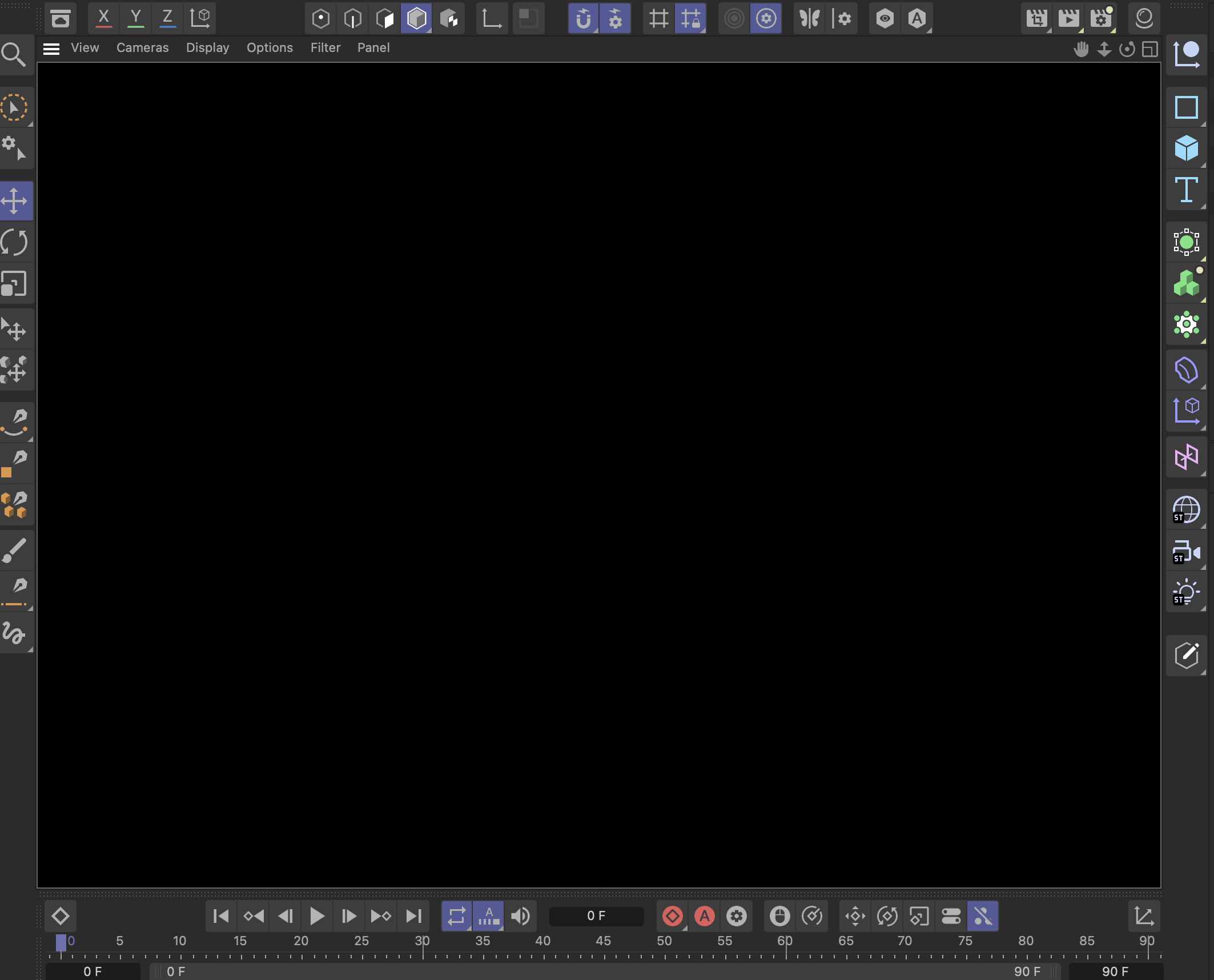Image resolution: width=1214 pixels, height=980 pixels.
Task: Open snap settings gear beside magnet
Action: [615, 19]
